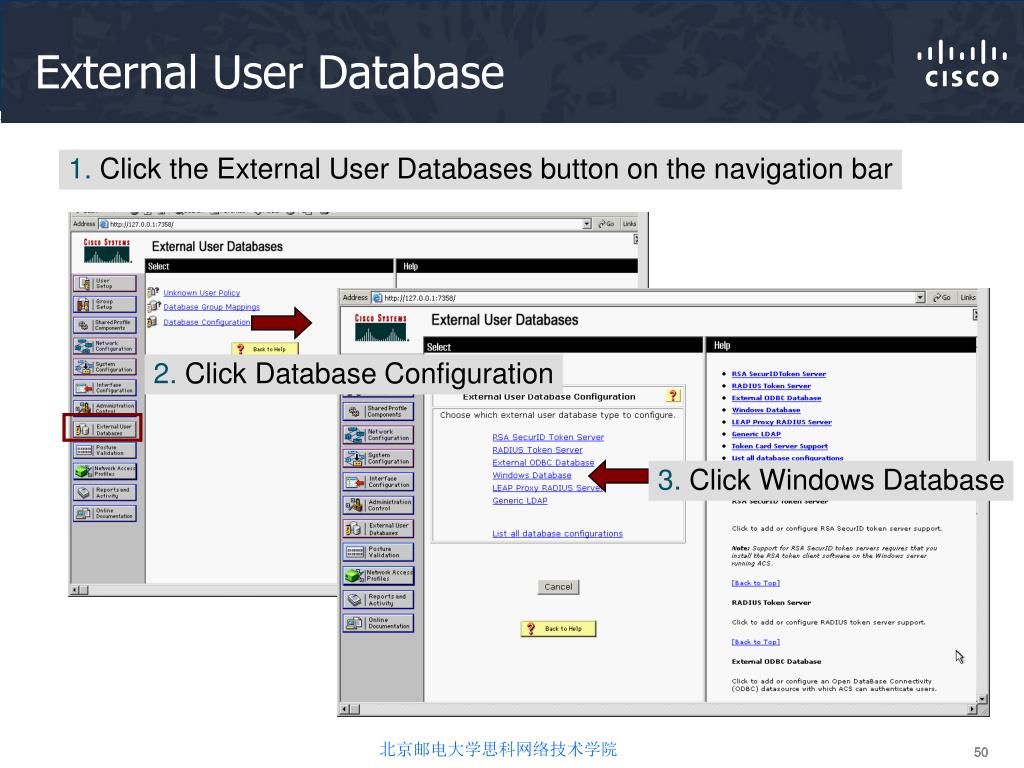Viewport: 1024px width, 768px height.
Task: Click the yellow help icon beside External User Database Configuration
Action: [x=673, y=396]
